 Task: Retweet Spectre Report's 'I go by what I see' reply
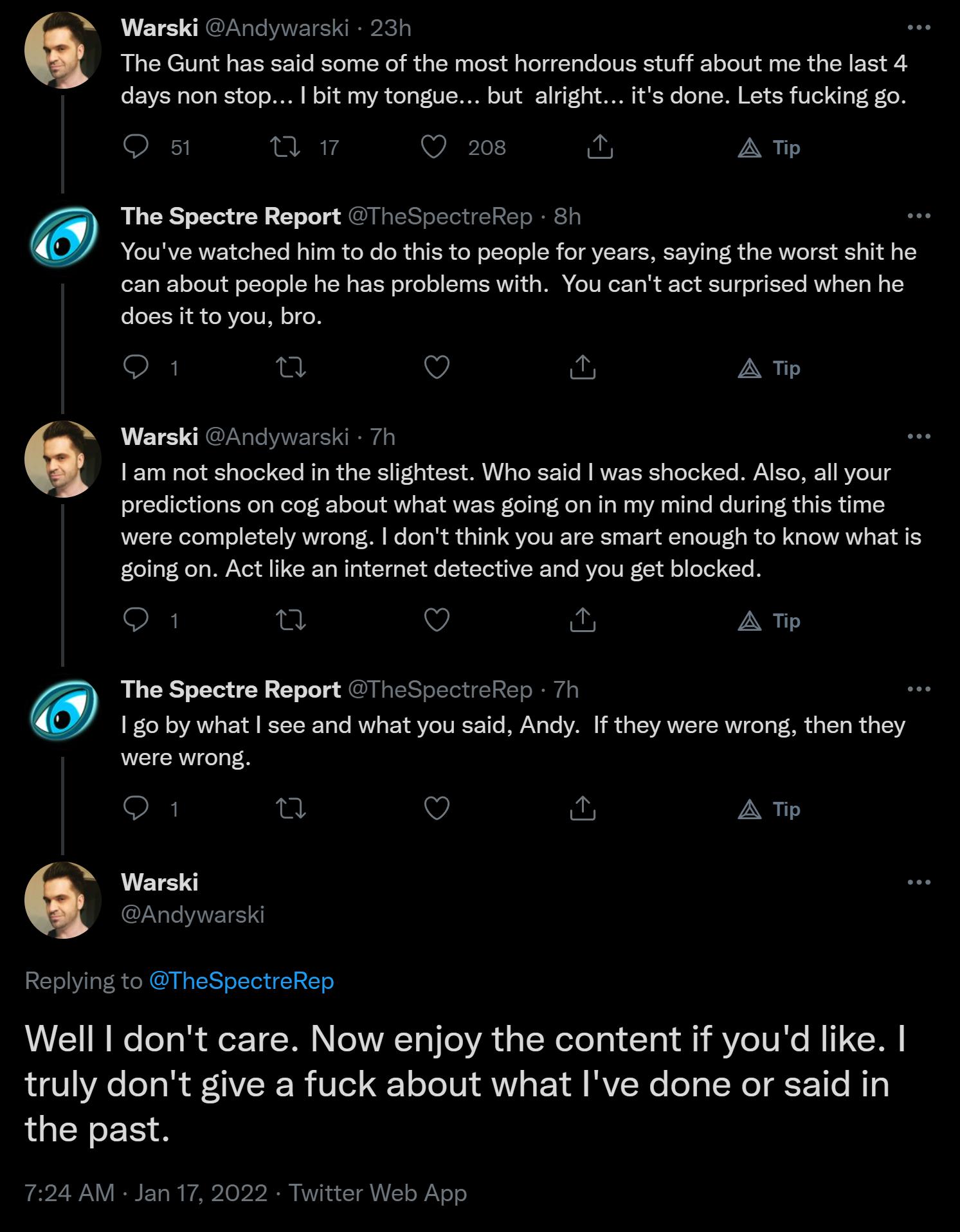click(x=291, y=809)
